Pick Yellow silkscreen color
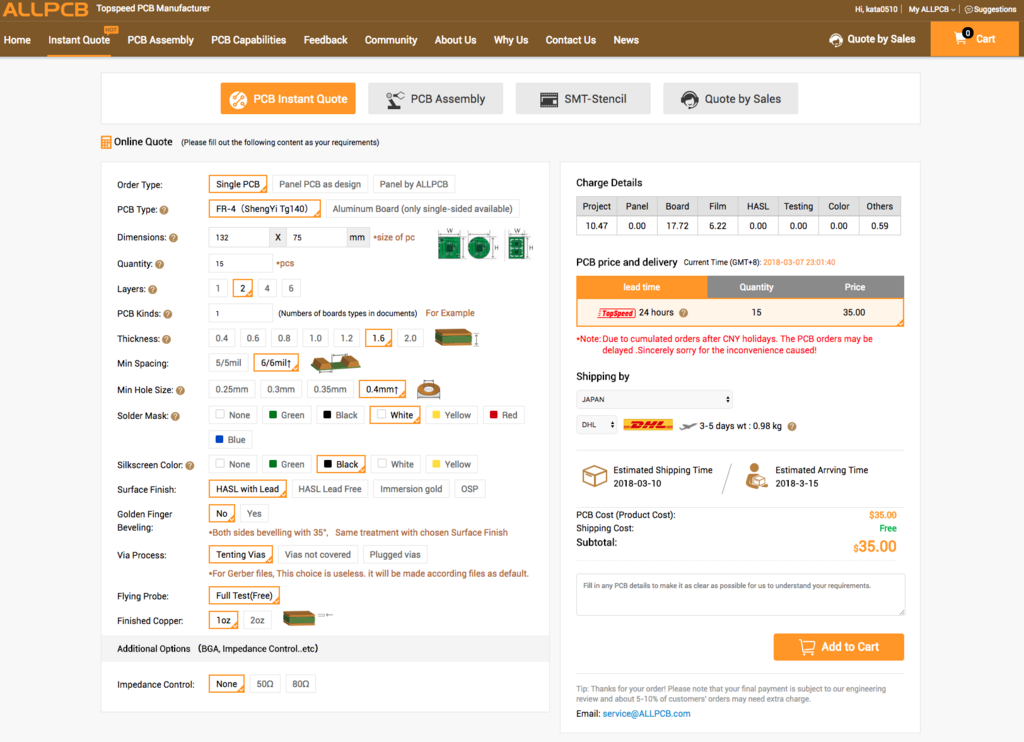The image size is (1024, 742). click(451, 464)
